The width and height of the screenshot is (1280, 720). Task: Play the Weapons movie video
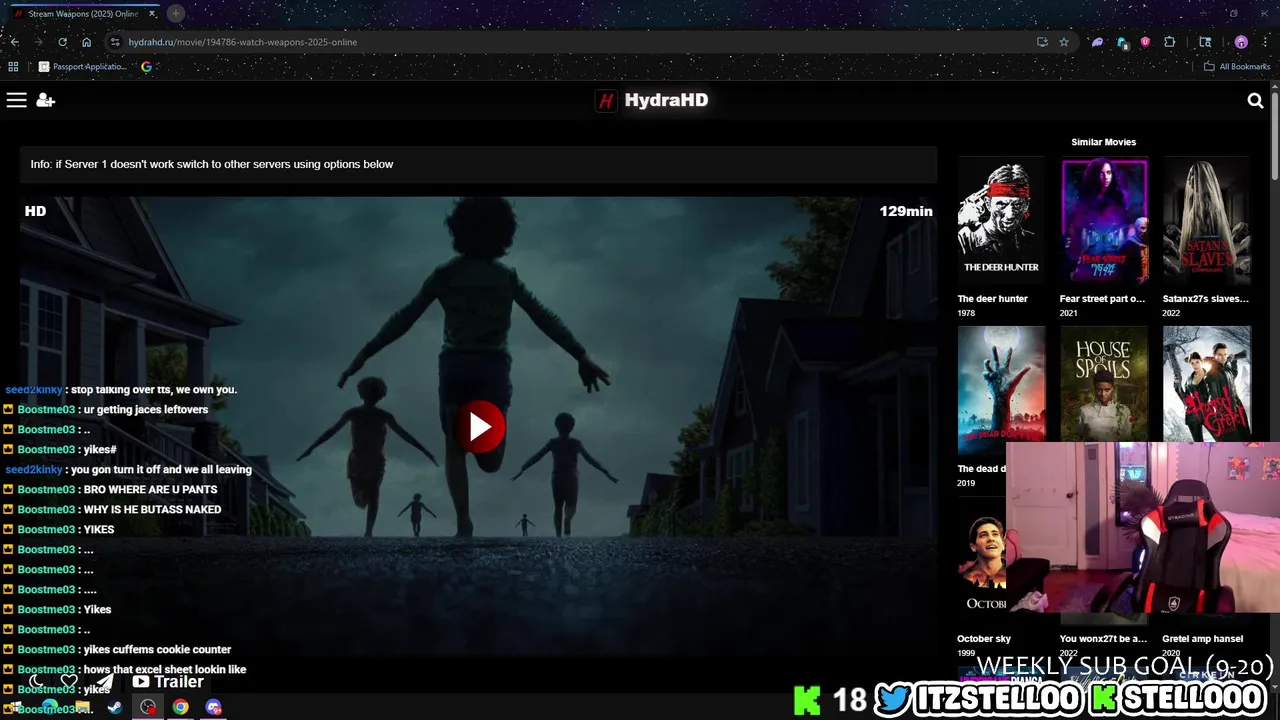[x=480, y=427]
